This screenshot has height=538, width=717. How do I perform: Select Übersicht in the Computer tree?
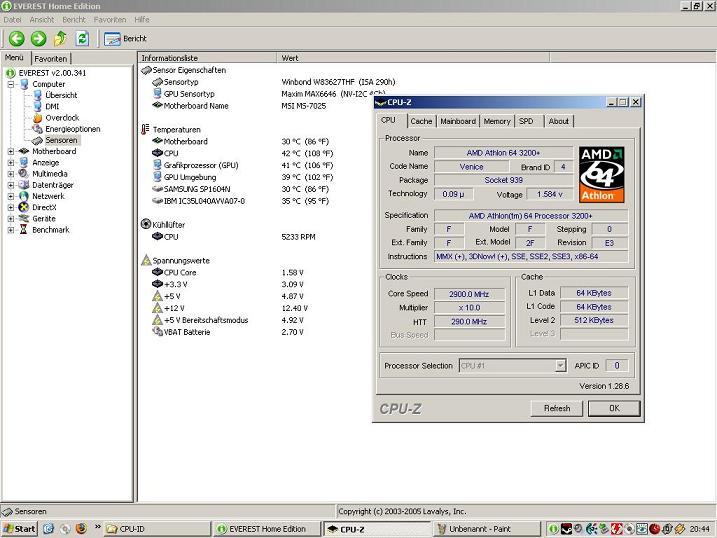(x=61, y=95)
